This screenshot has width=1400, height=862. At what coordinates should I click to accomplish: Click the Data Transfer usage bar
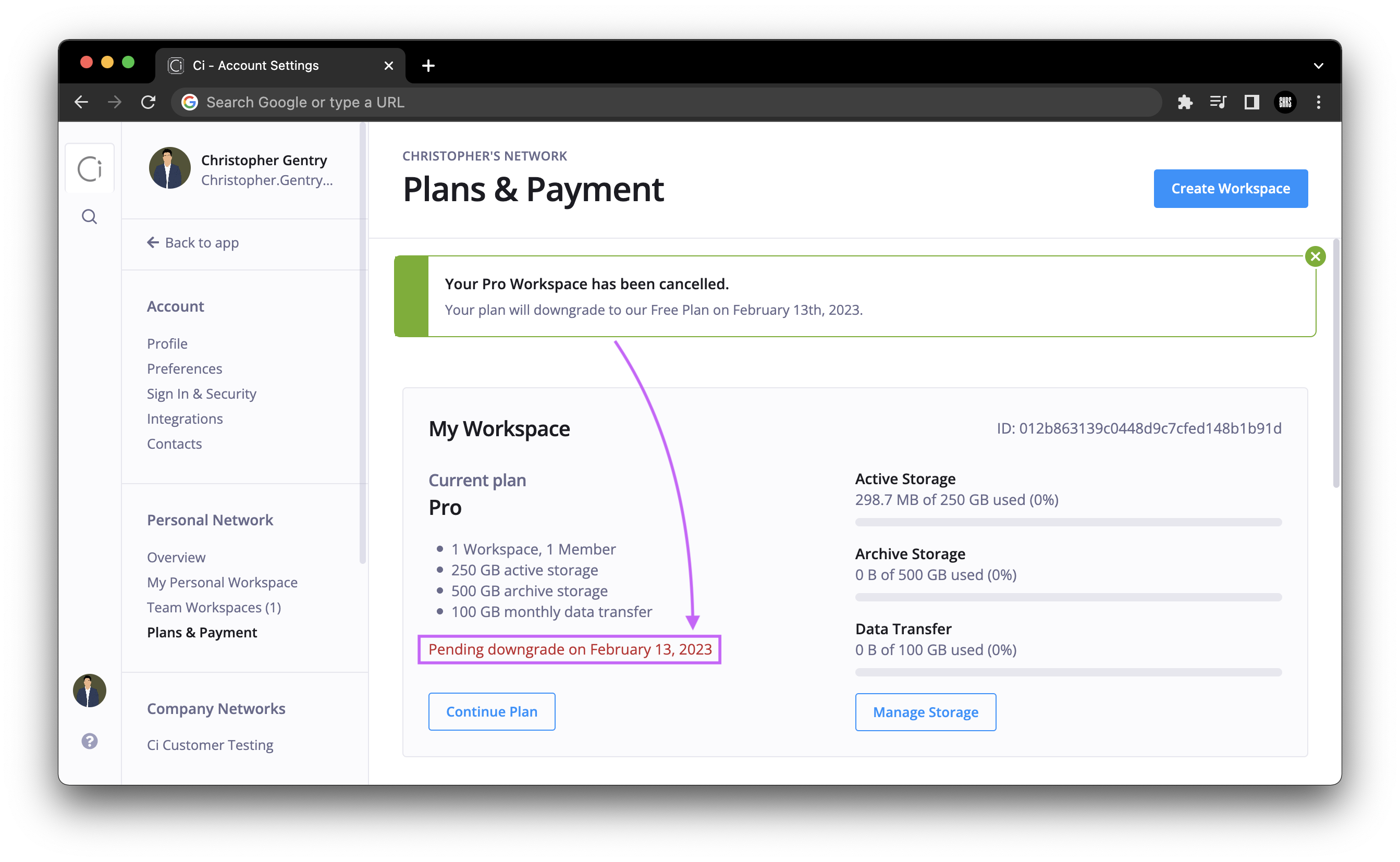[1067, 672]
